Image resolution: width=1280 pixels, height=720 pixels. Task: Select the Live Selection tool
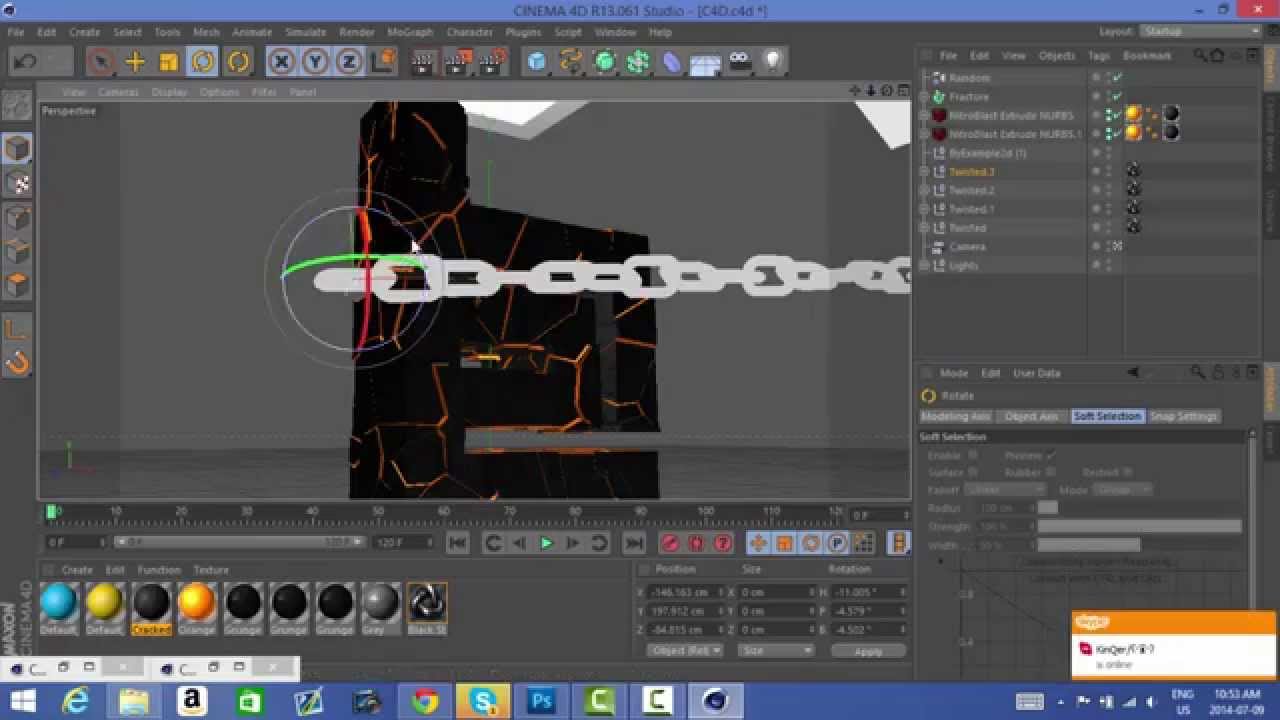point(100,62)
